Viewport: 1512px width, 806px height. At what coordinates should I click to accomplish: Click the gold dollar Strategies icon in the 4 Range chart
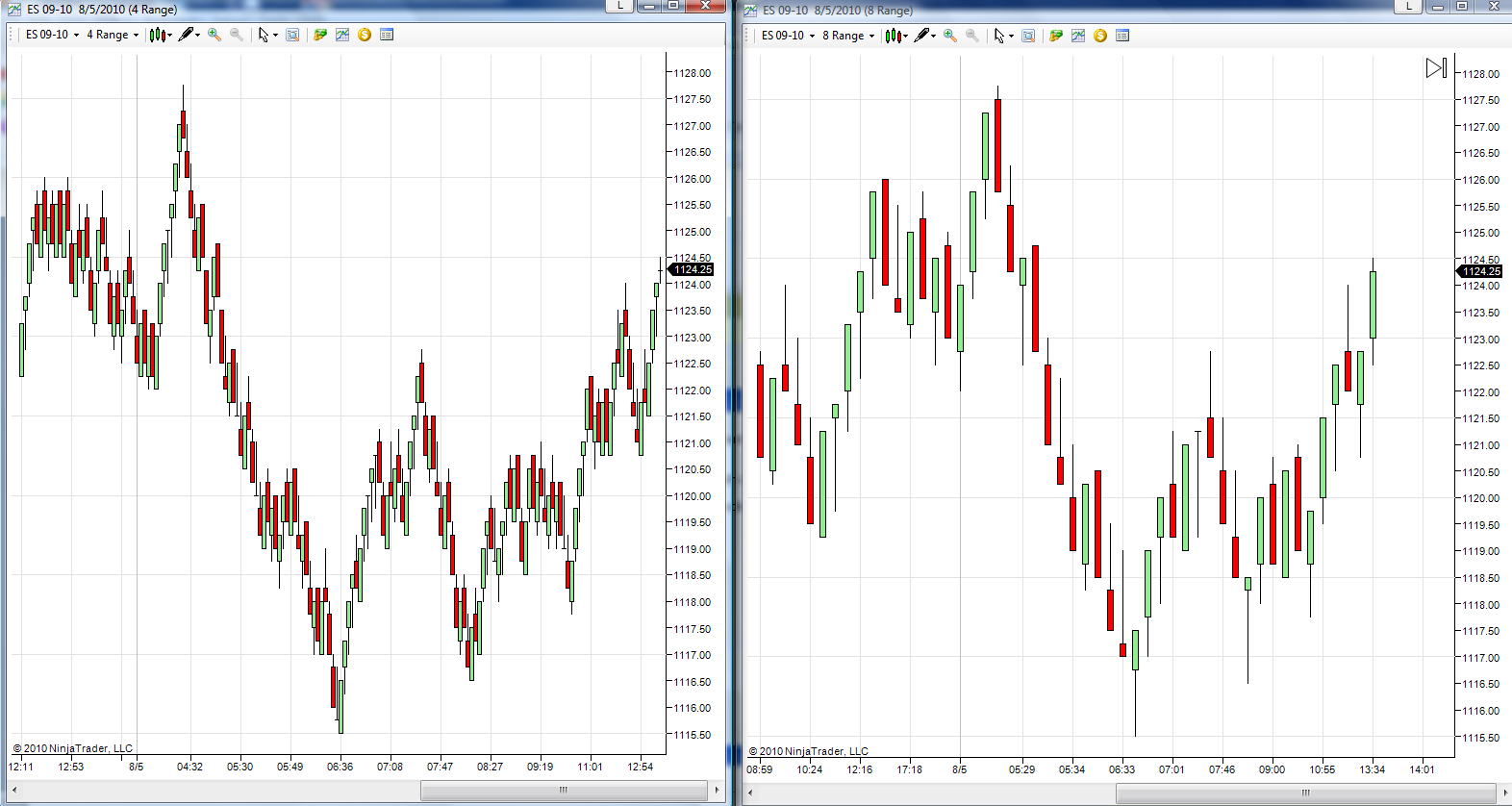365,35
